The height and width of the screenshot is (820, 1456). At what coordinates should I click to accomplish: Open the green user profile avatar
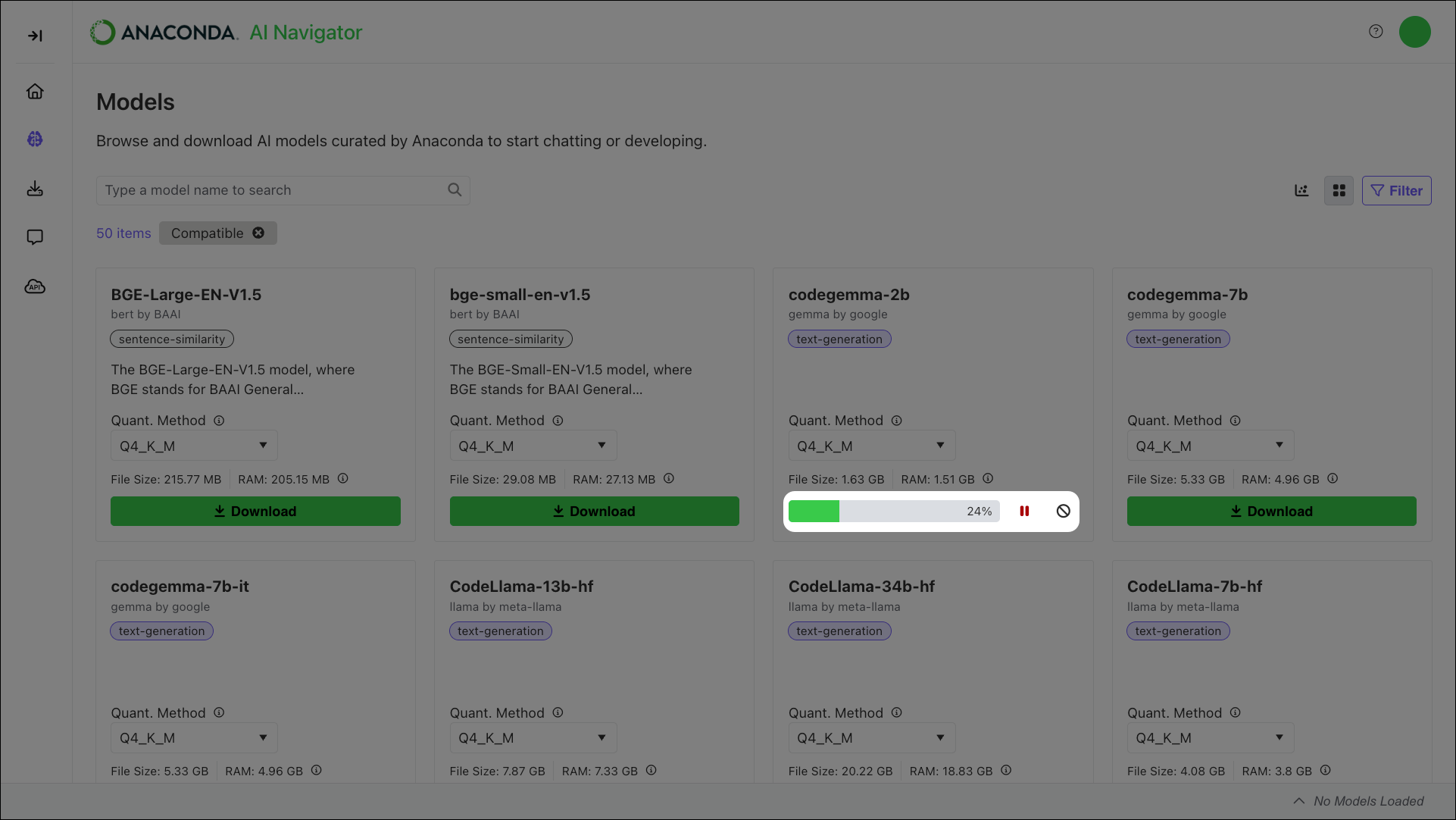pos(1414,32)
